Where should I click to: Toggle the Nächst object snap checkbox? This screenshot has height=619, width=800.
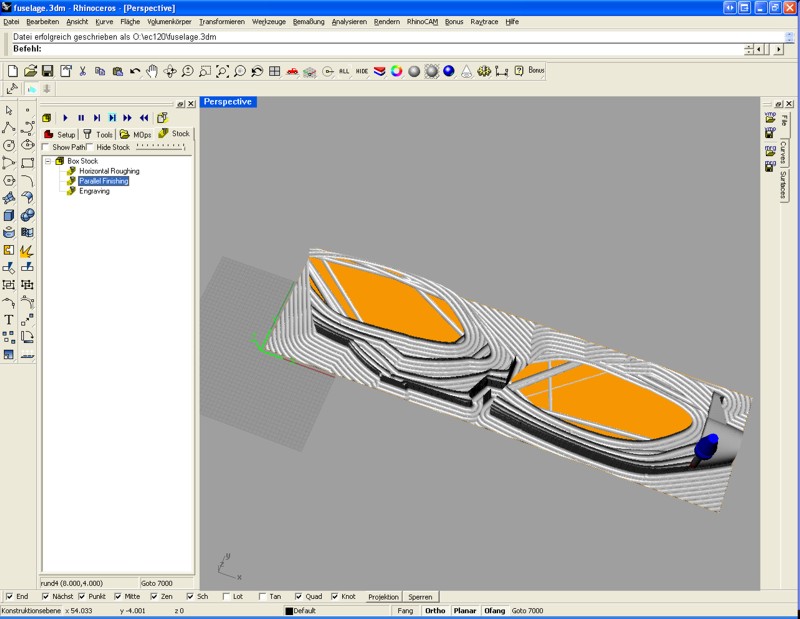pyautogui.click(x=45, y=596)
